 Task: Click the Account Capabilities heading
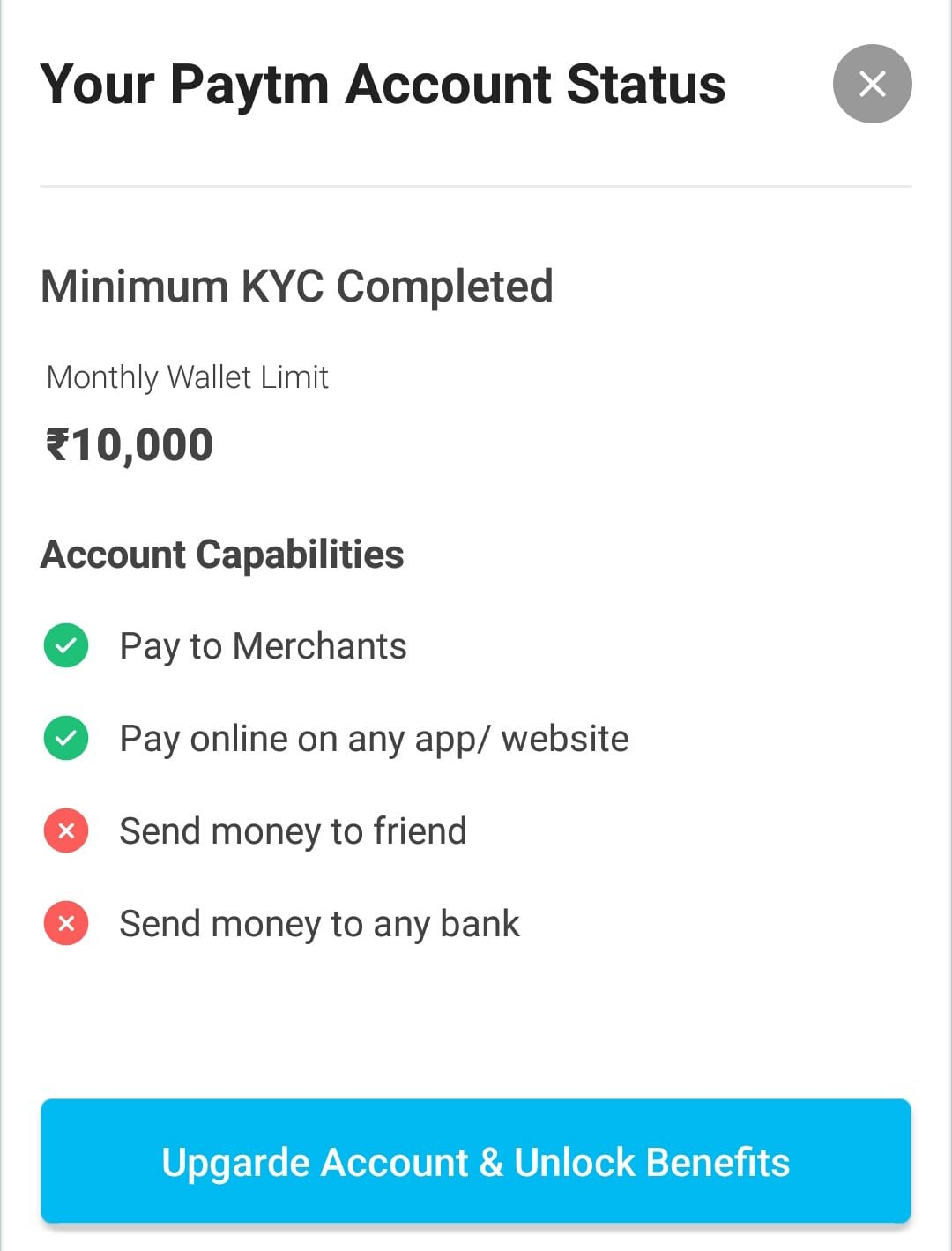coord(222,555)
